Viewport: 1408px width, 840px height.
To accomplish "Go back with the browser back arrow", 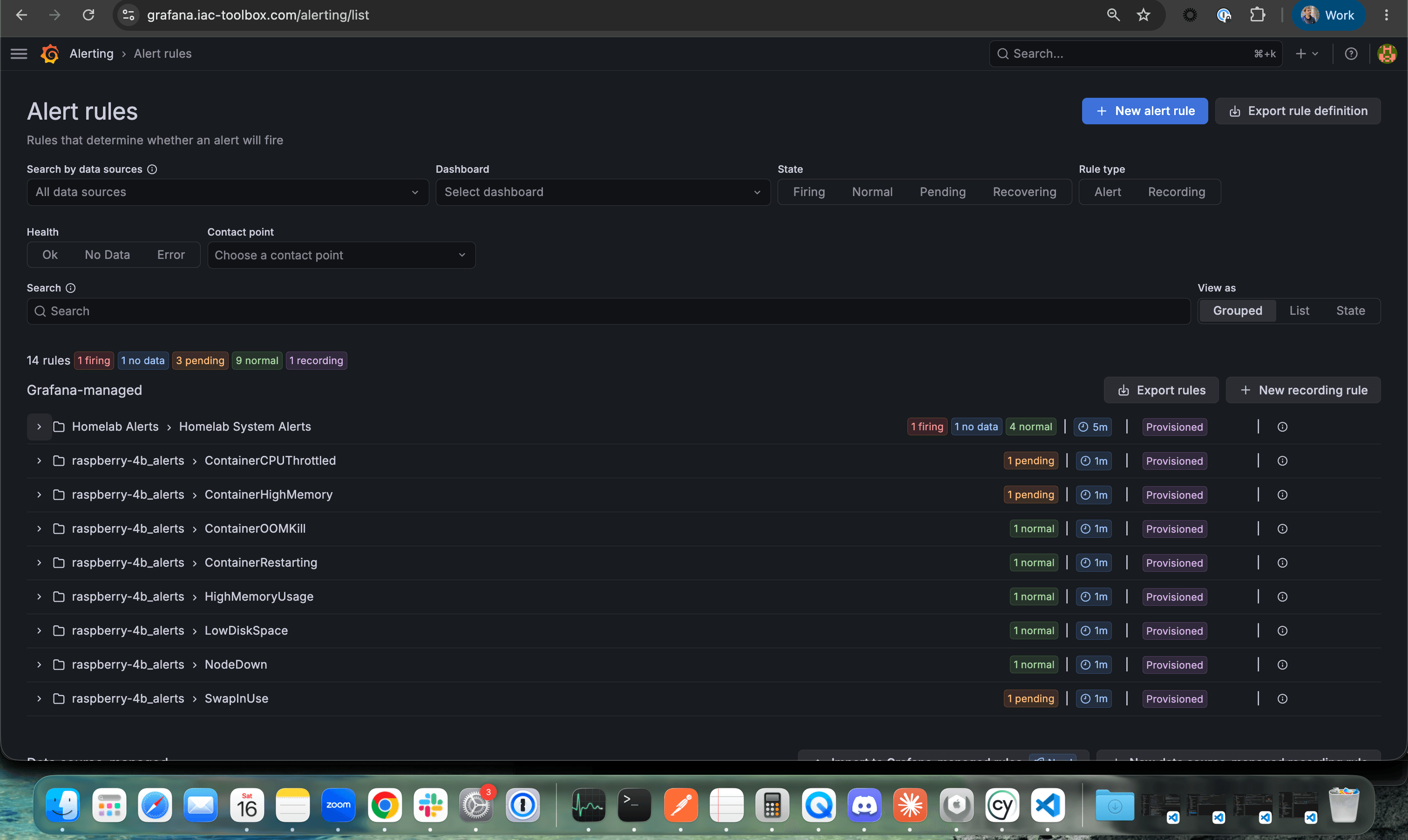I will tap(21, 15).
